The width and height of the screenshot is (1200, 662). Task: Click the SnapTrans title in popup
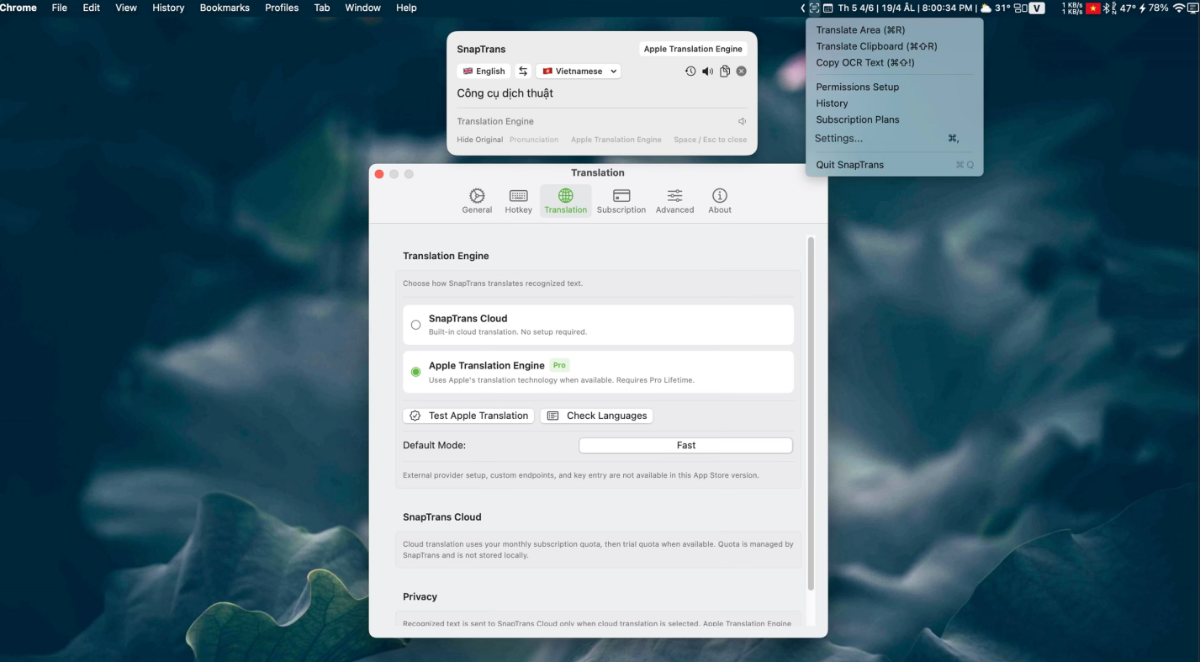(481, 49)
